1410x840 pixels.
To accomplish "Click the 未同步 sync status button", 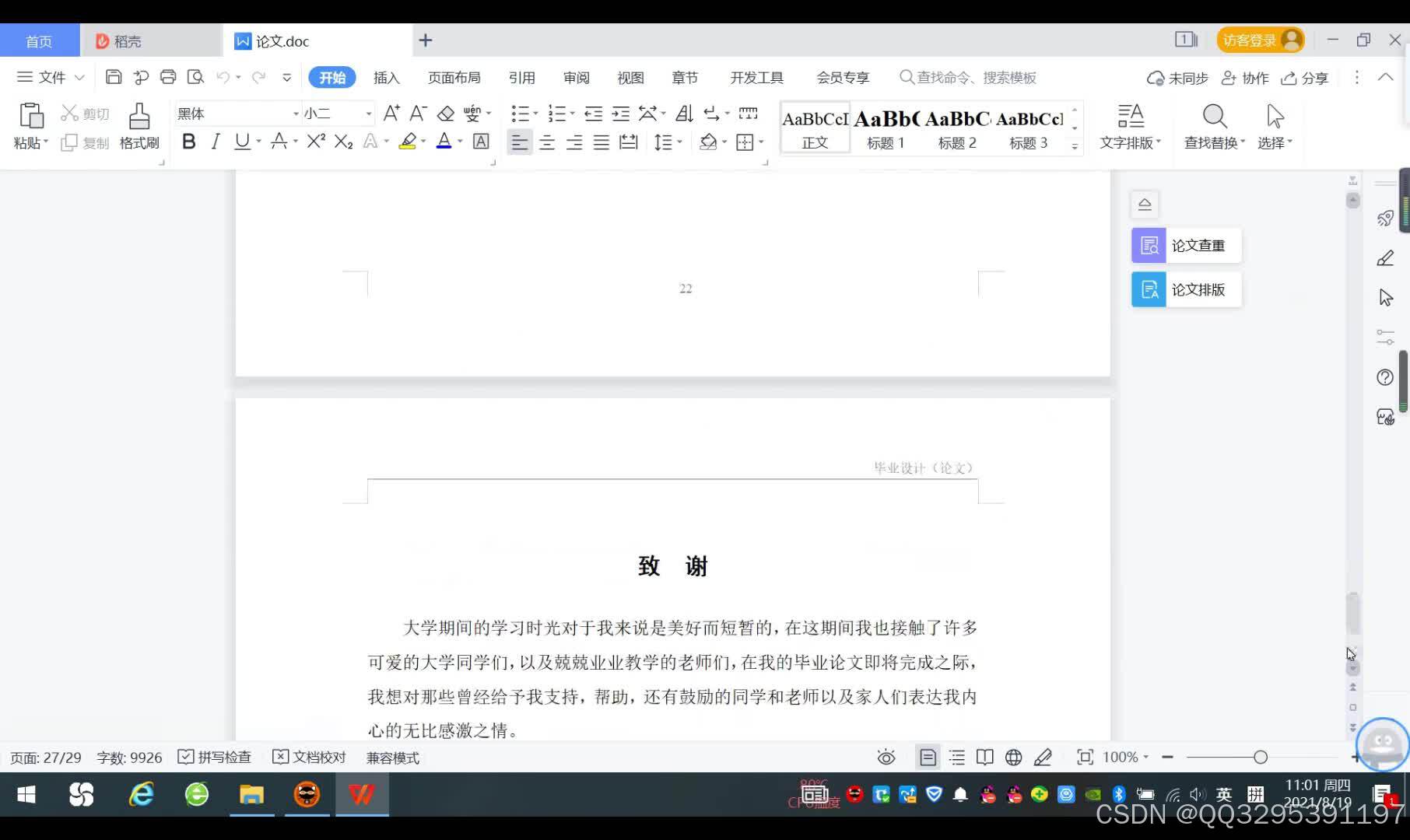I will 1177,78.
